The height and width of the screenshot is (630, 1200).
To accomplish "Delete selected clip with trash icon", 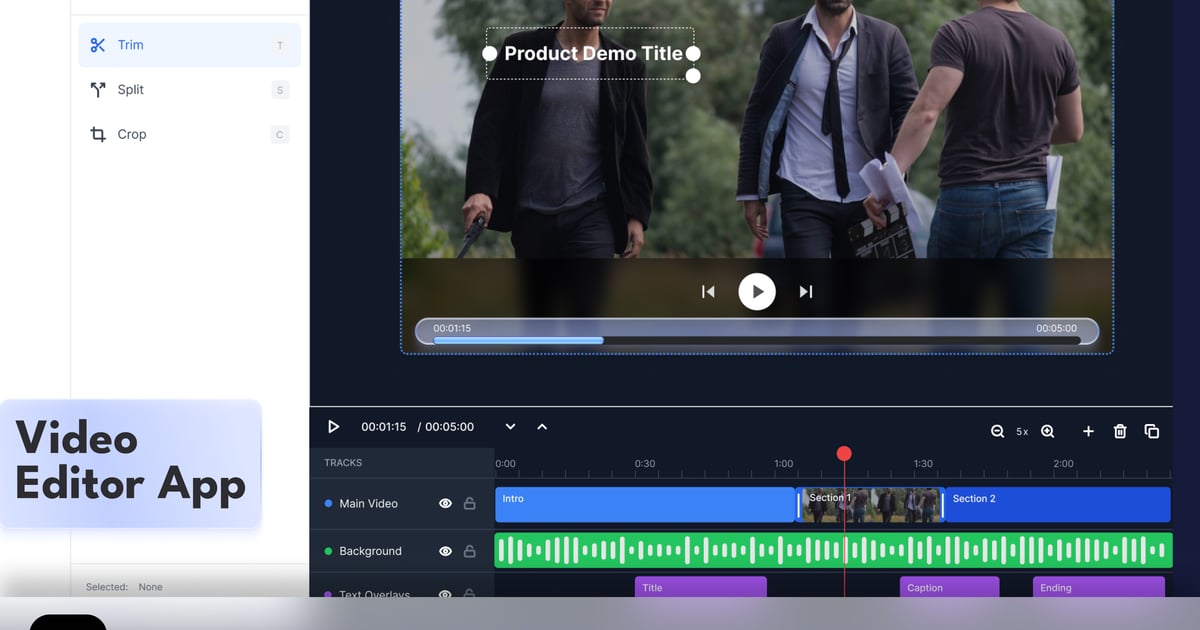I will point(1120,431).
